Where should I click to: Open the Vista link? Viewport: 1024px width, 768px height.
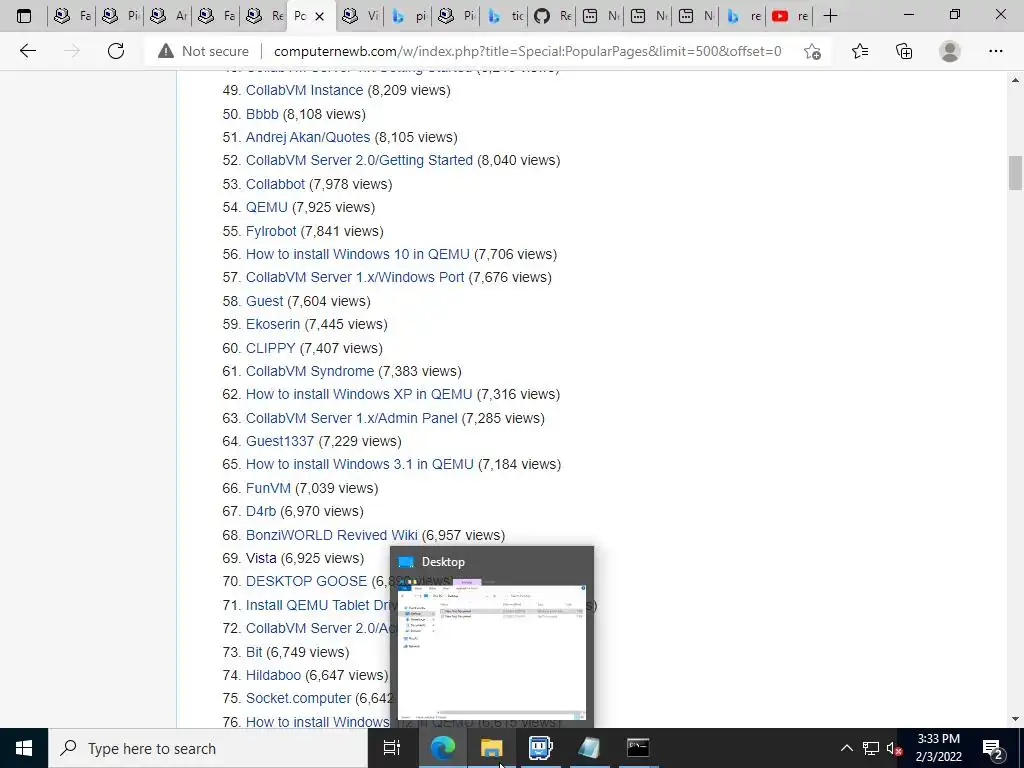(261, 558)
